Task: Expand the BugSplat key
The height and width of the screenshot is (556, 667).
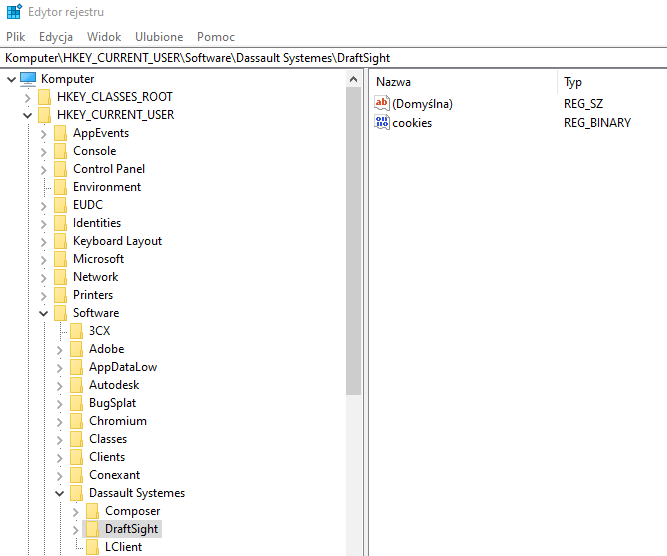Action: point(60,404)
